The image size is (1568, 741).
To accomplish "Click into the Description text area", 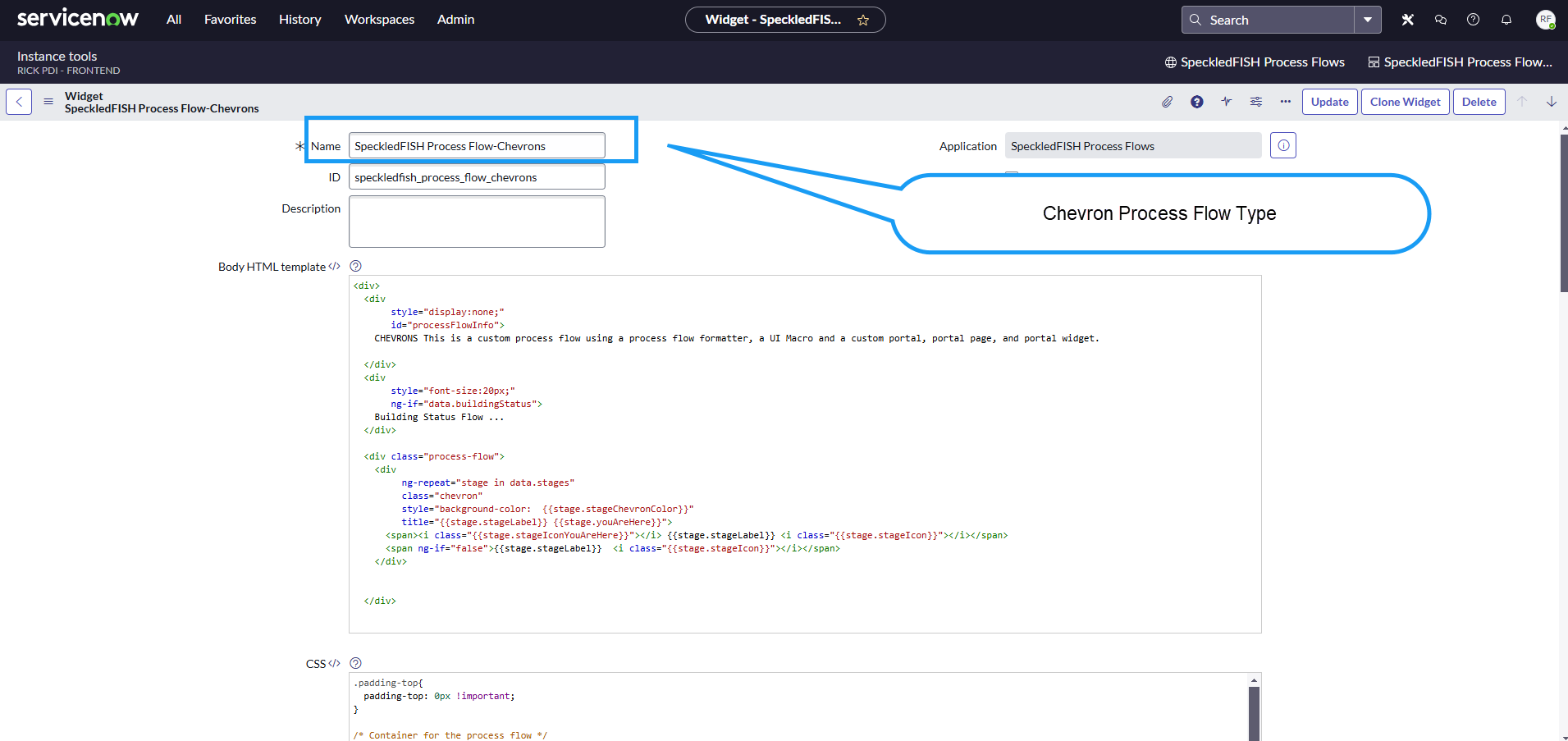I will pyautogui.click(x=477, y=222).
